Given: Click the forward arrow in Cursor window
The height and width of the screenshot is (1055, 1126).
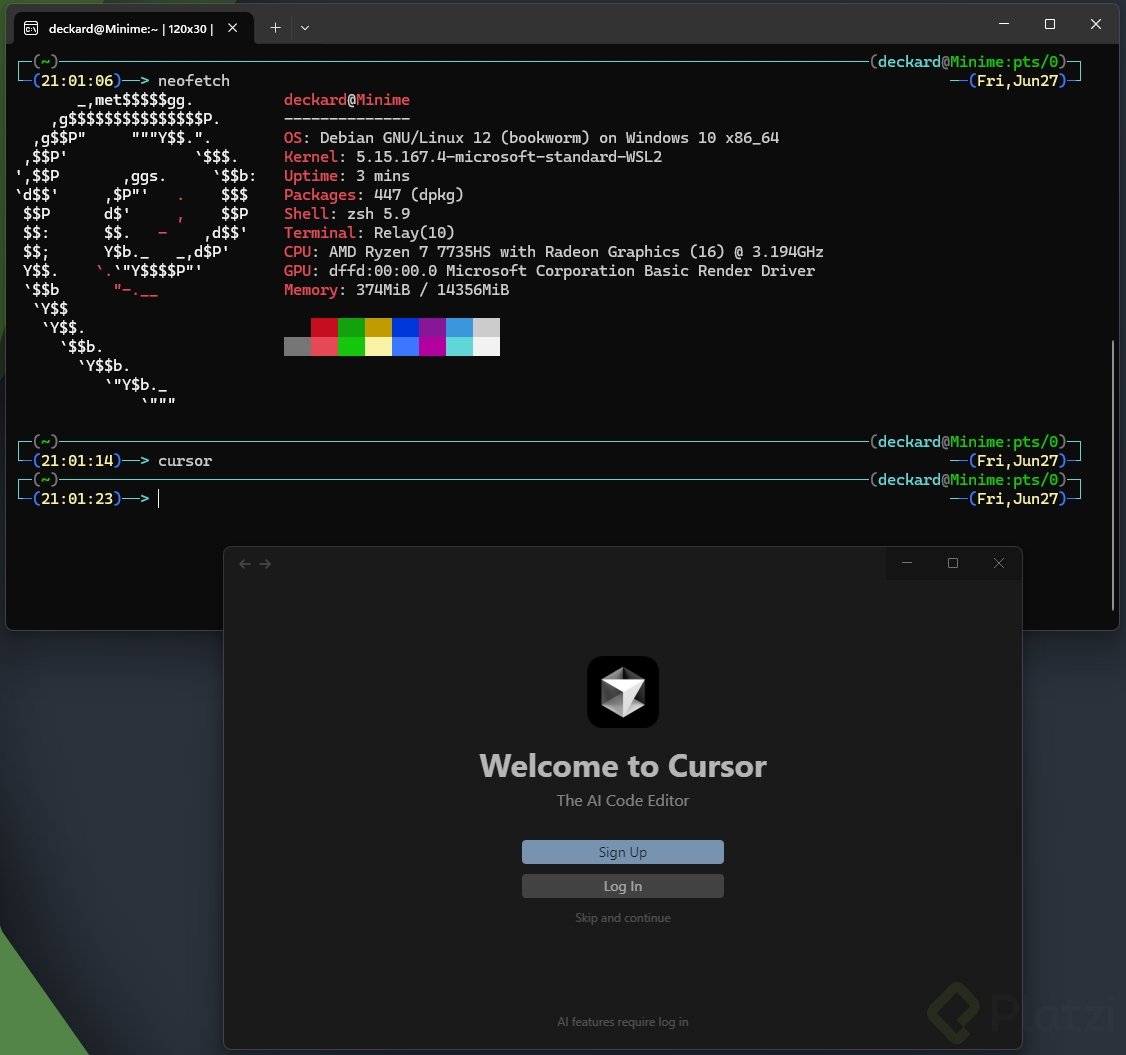Looking at the screenshot, I should [x=265, y=564].
